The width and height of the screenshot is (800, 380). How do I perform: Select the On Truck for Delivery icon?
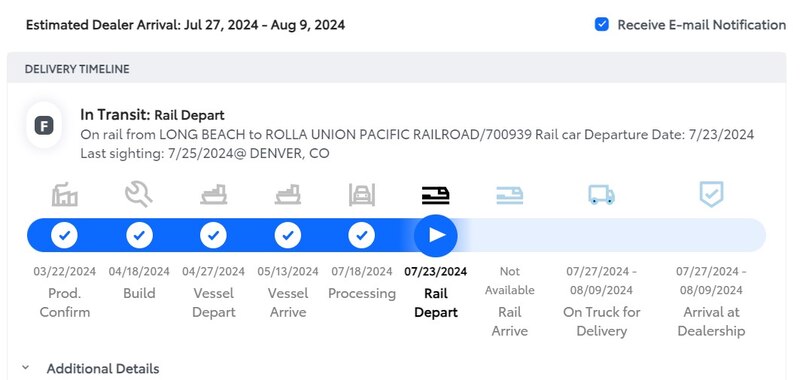click(x=602, y=194)
